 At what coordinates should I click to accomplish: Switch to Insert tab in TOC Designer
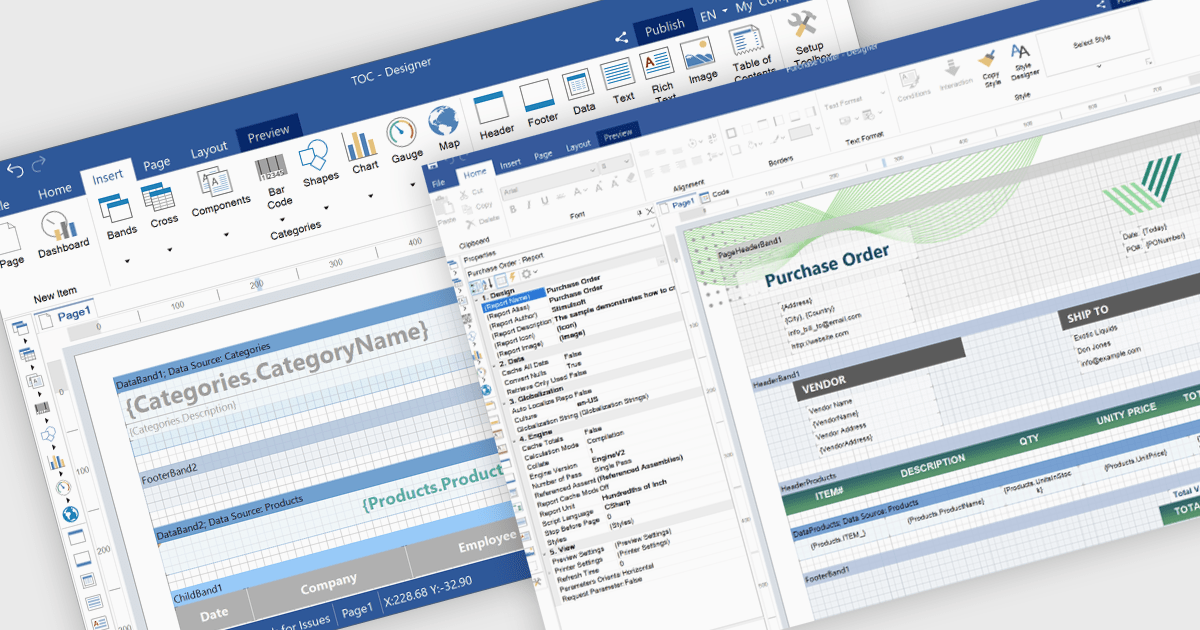coord(106,178)
